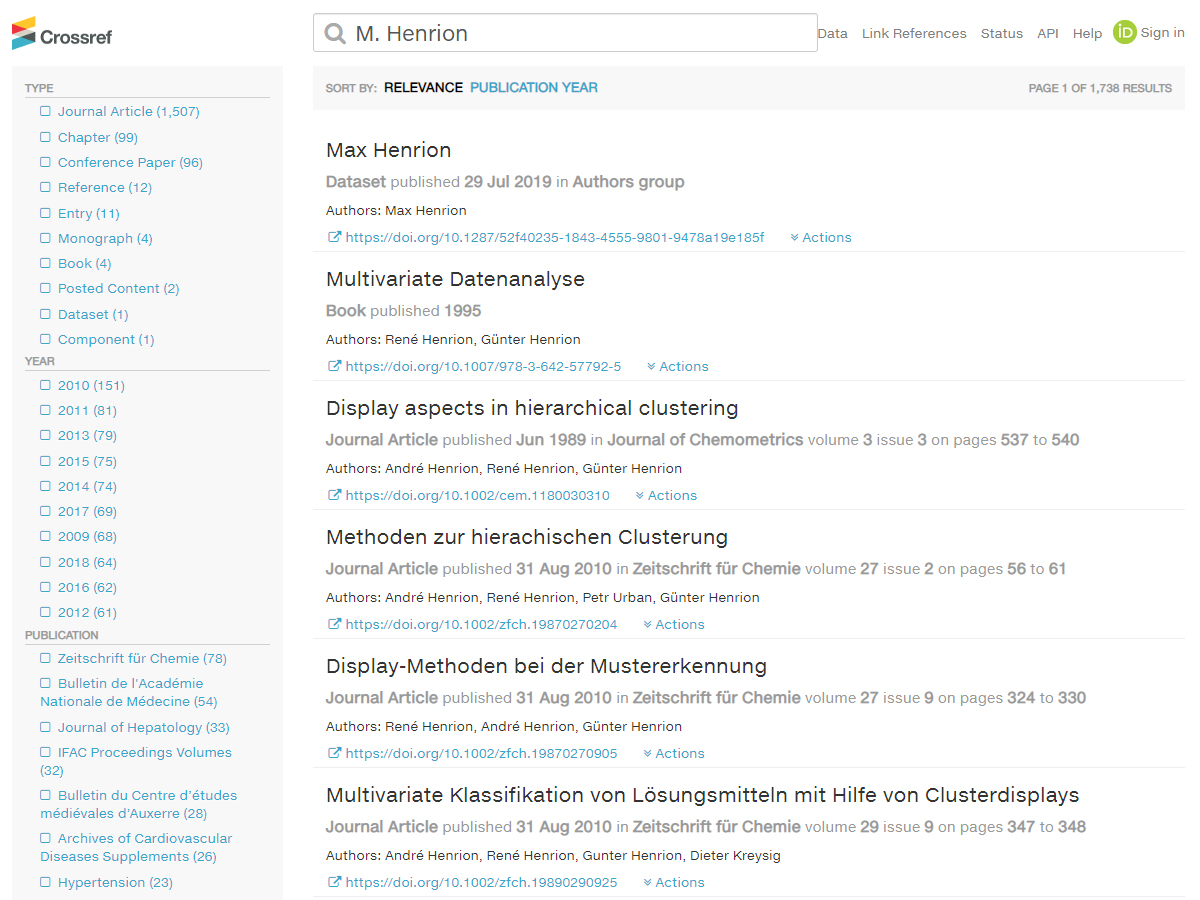Click the search magnifier icon
The width and height of the screenshot is (1200, 900).
pyautogui.click(x=335, y=34)
